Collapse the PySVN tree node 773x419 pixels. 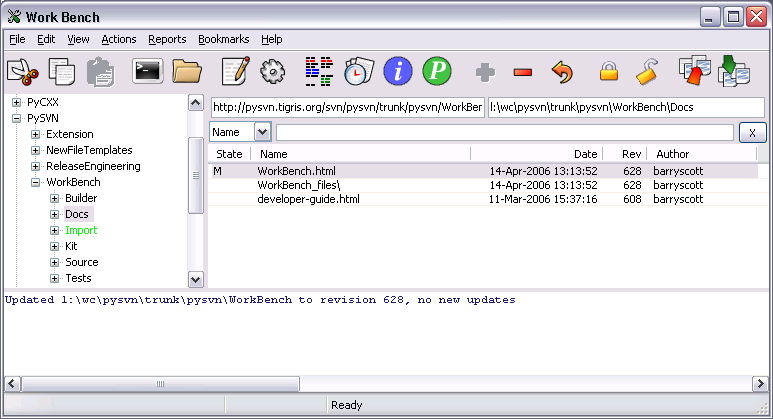(x=16, y=118)
